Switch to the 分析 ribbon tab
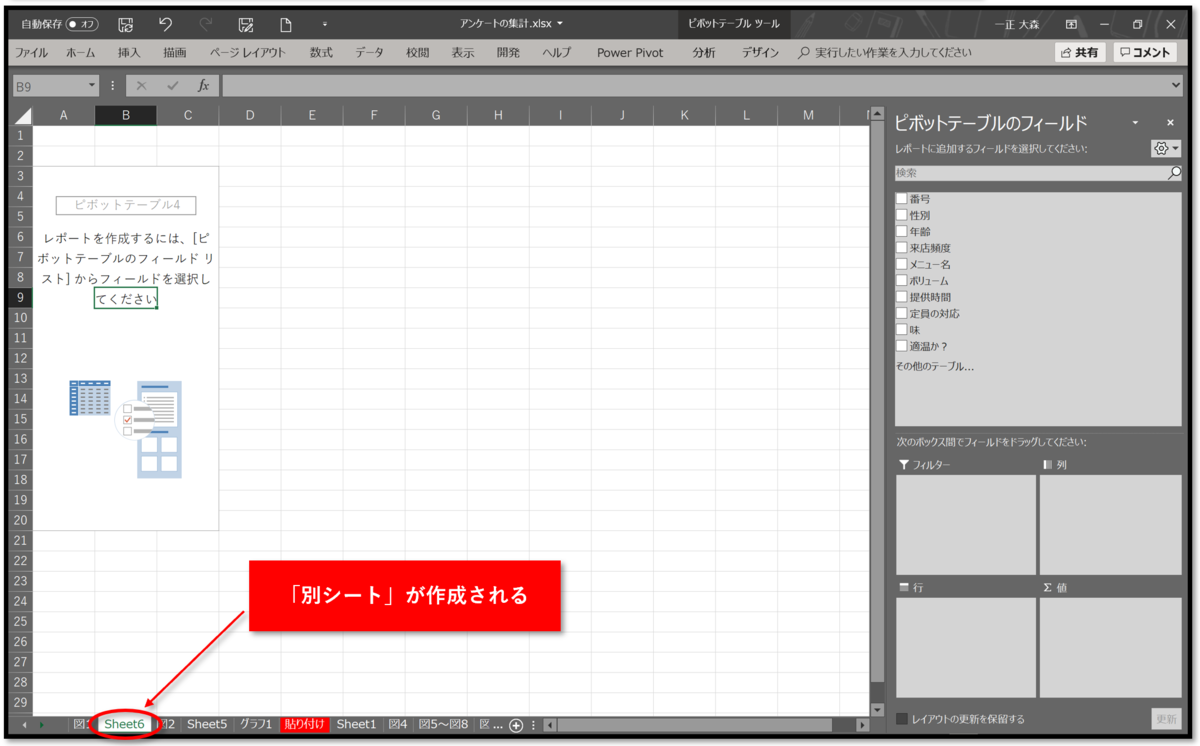The image size is (1200, 746). [x=703, y=51]
